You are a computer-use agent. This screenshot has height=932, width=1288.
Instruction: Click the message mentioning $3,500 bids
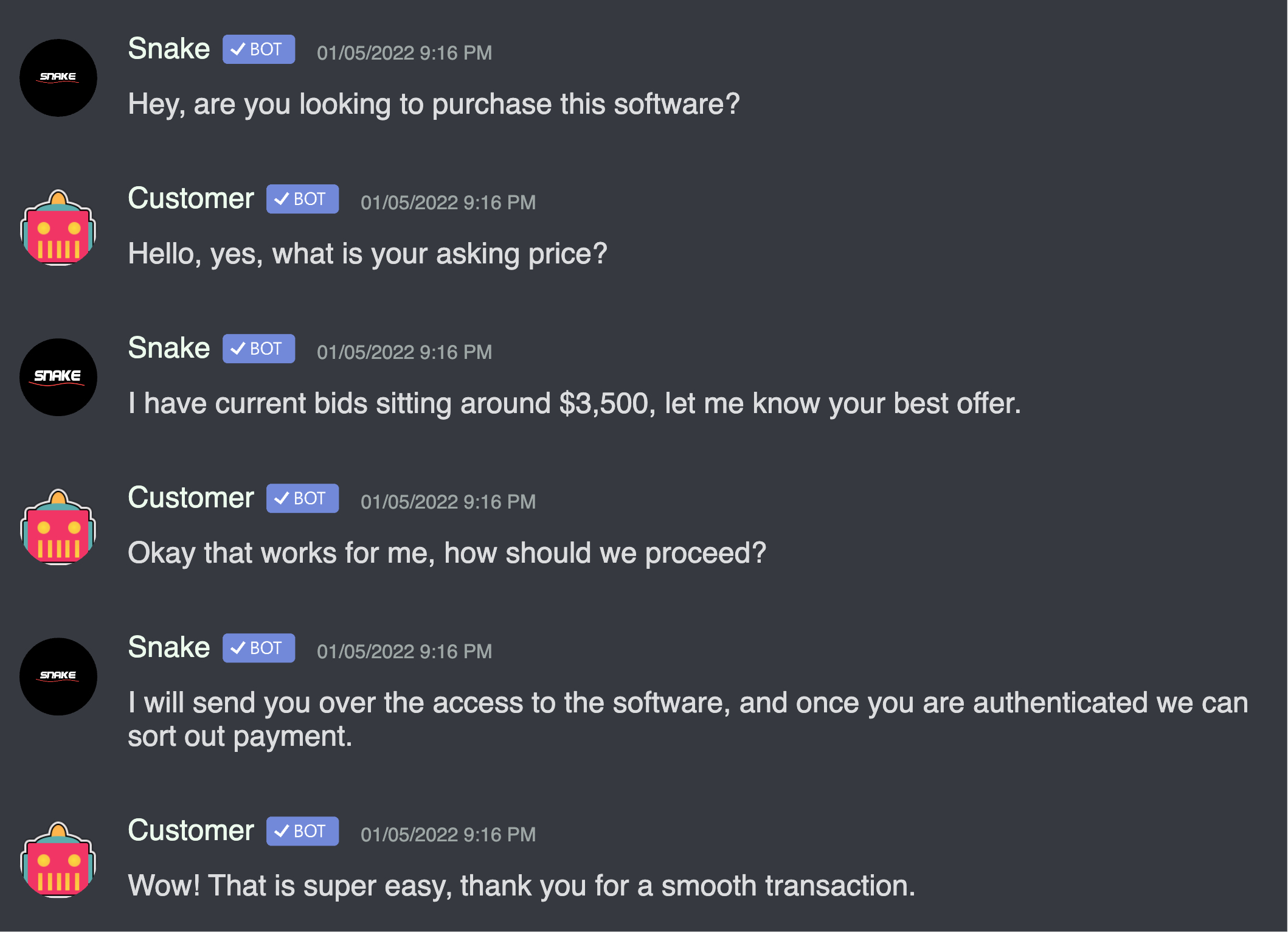pyautogui.click(x=574, y=403)
